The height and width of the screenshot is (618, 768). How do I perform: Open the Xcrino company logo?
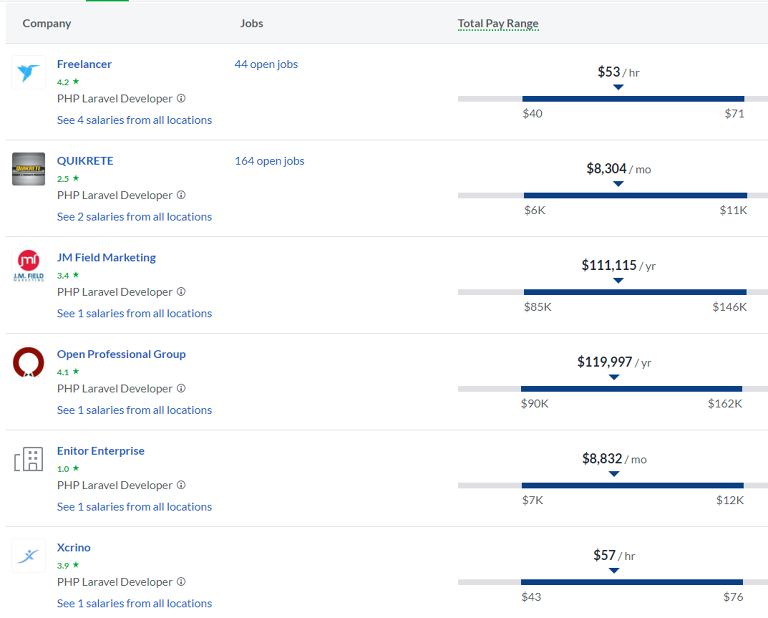[x=28, y=556]
